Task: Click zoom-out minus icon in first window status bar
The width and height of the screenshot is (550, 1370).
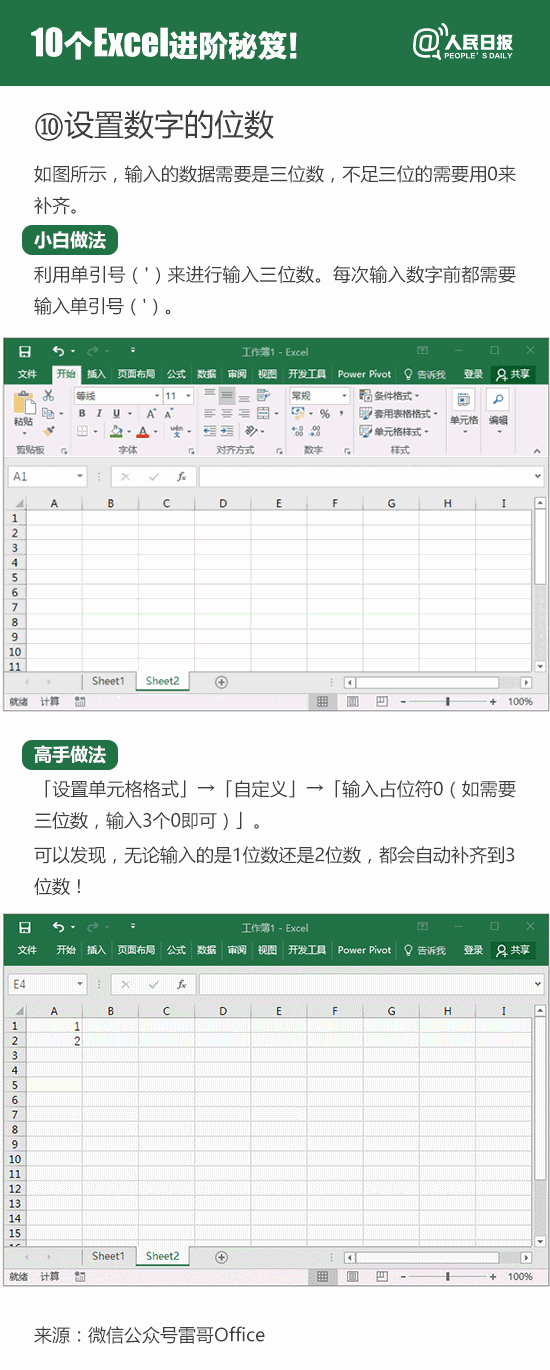Action: point(403,702)
